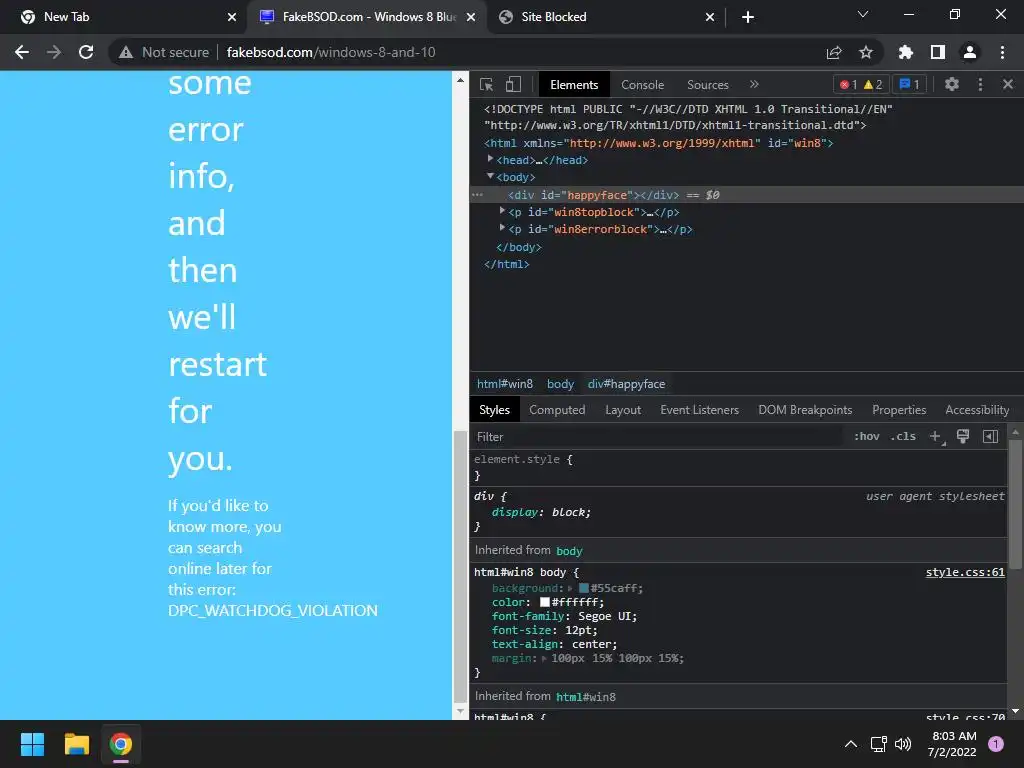Go back in browser history
The image size is (1024, 768).
pyautogui.click(x=22, y=52)
